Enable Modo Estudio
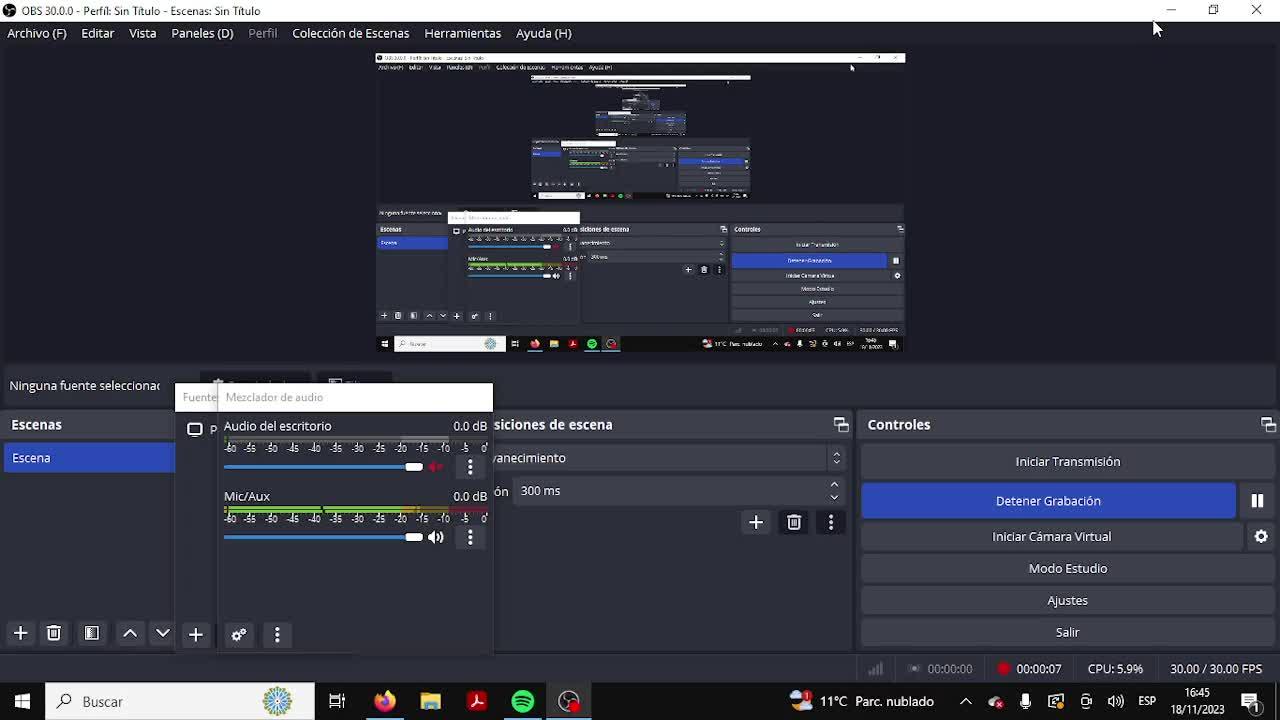The width and height of the screenshot is (1280, 720). coord(1067,569)
